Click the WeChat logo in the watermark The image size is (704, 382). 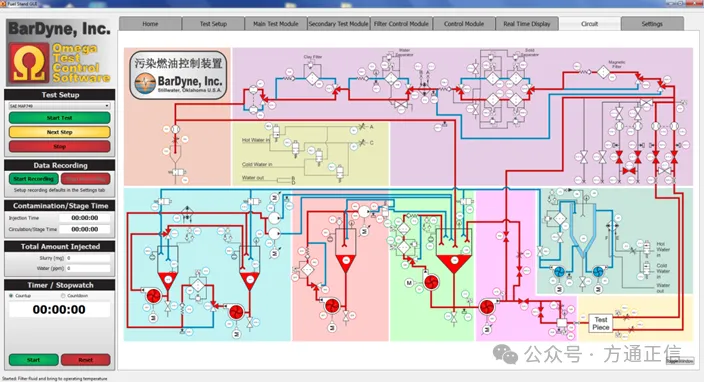(x=506, y=354)
